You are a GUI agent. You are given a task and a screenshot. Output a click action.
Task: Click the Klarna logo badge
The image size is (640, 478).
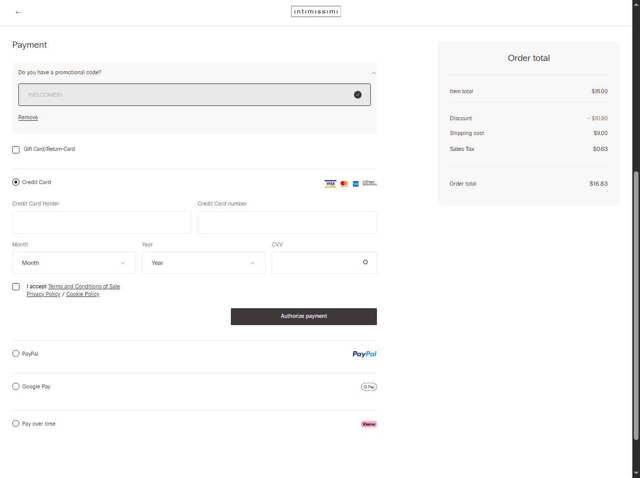(x=369, y=424)
